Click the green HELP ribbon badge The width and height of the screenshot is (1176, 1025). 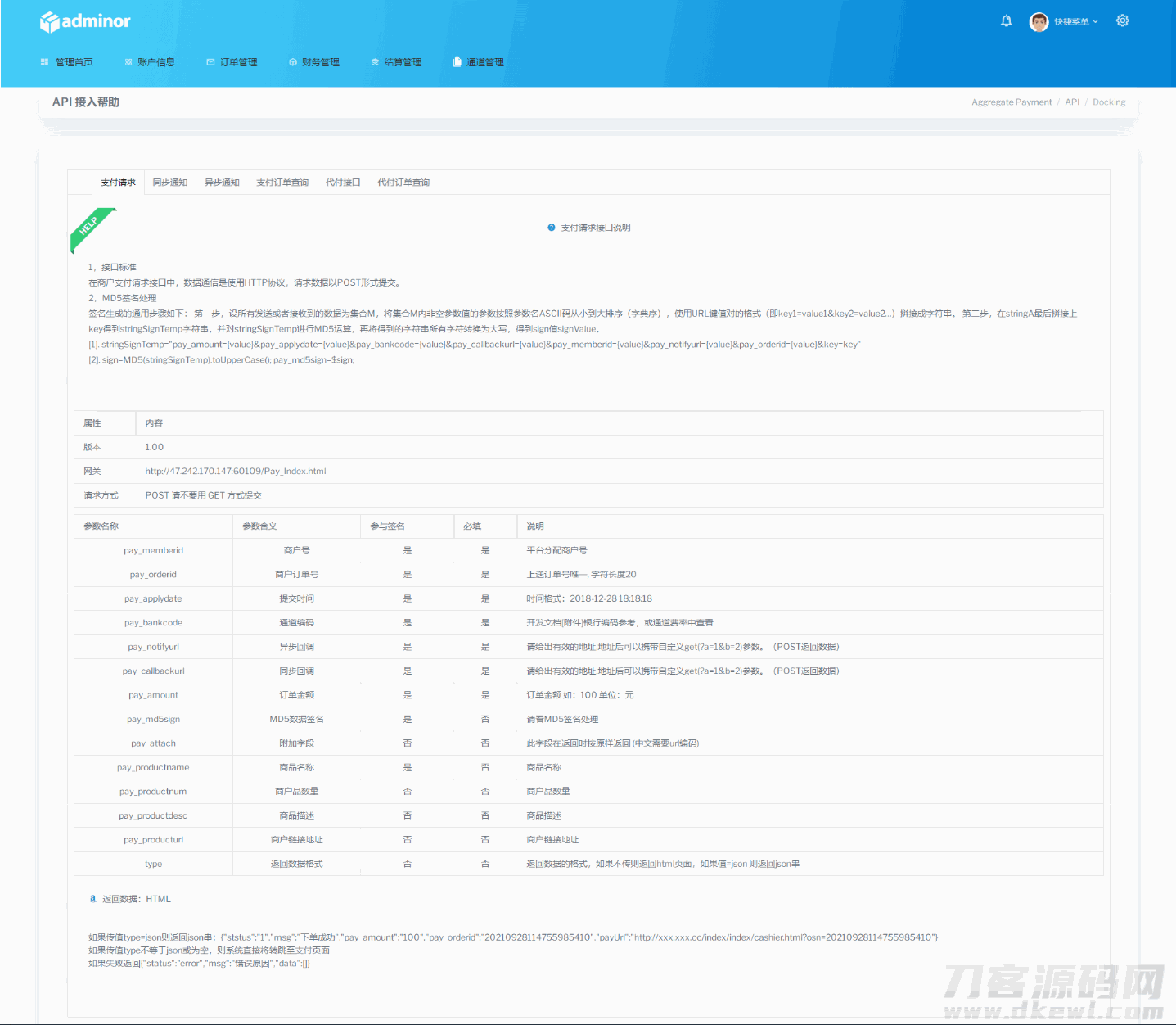coord(91,228)
